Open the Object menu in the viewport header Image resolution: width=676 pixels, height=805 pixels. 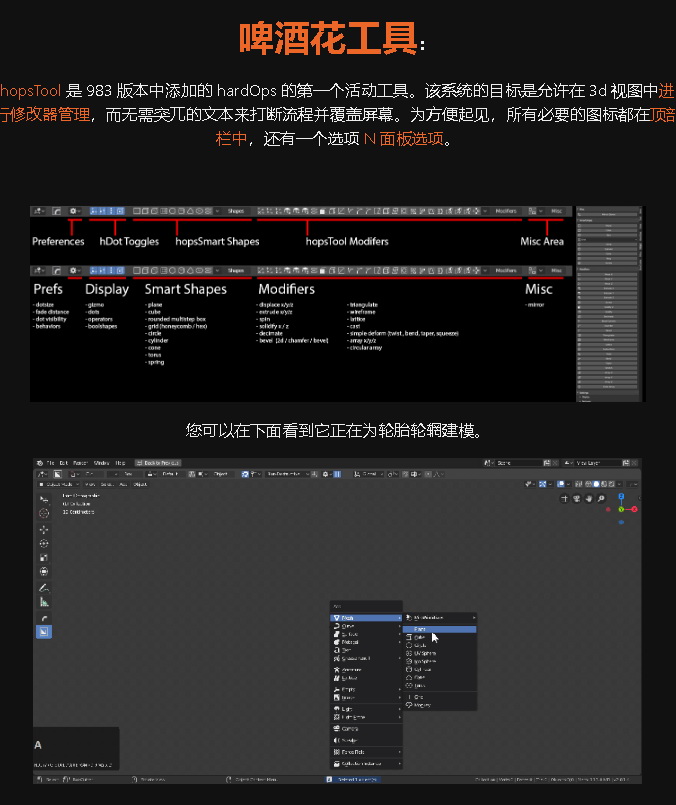click(x=140, y=484)
